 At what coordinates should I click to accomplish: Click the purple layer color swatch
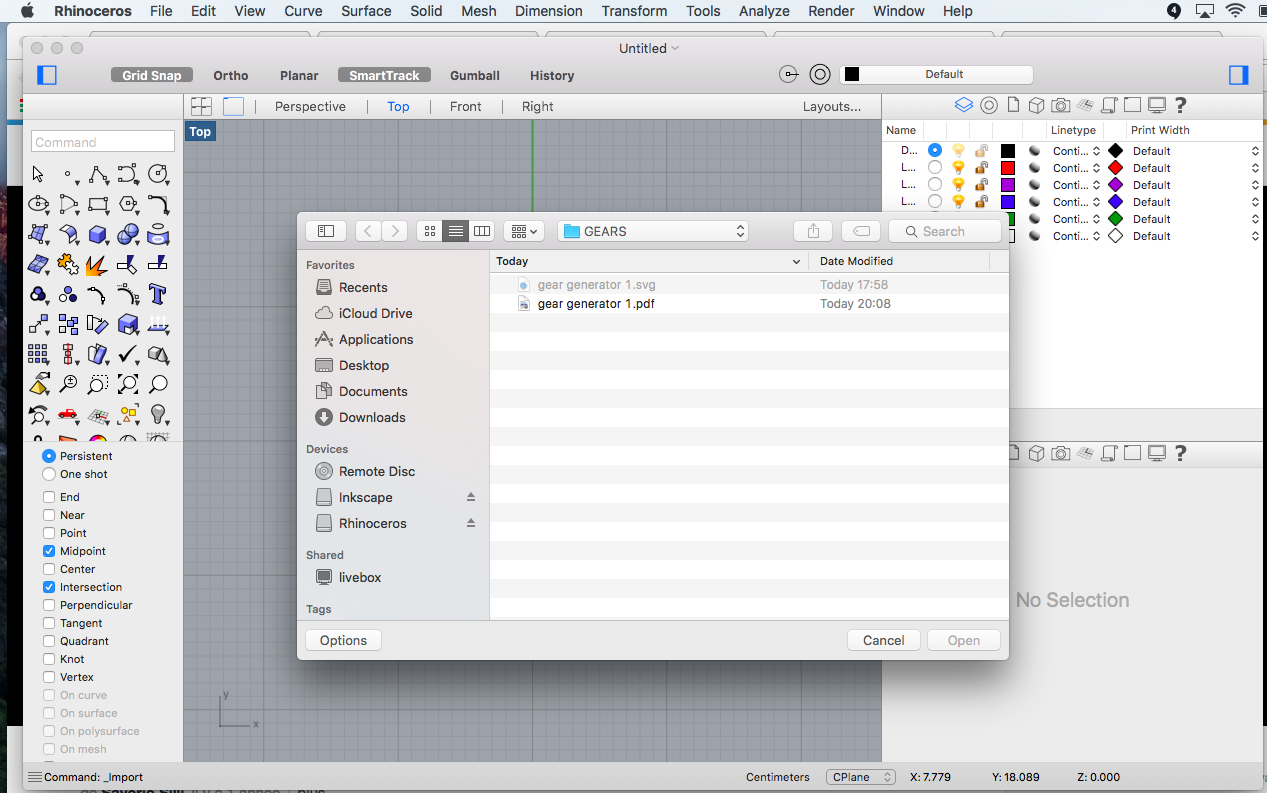(x=1008, y=185)
